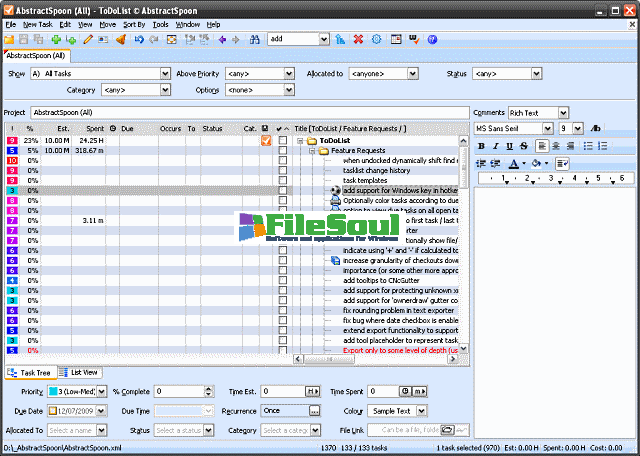
Task: Check off the 'tasklist change history' task
Action: tap(282, 170)
